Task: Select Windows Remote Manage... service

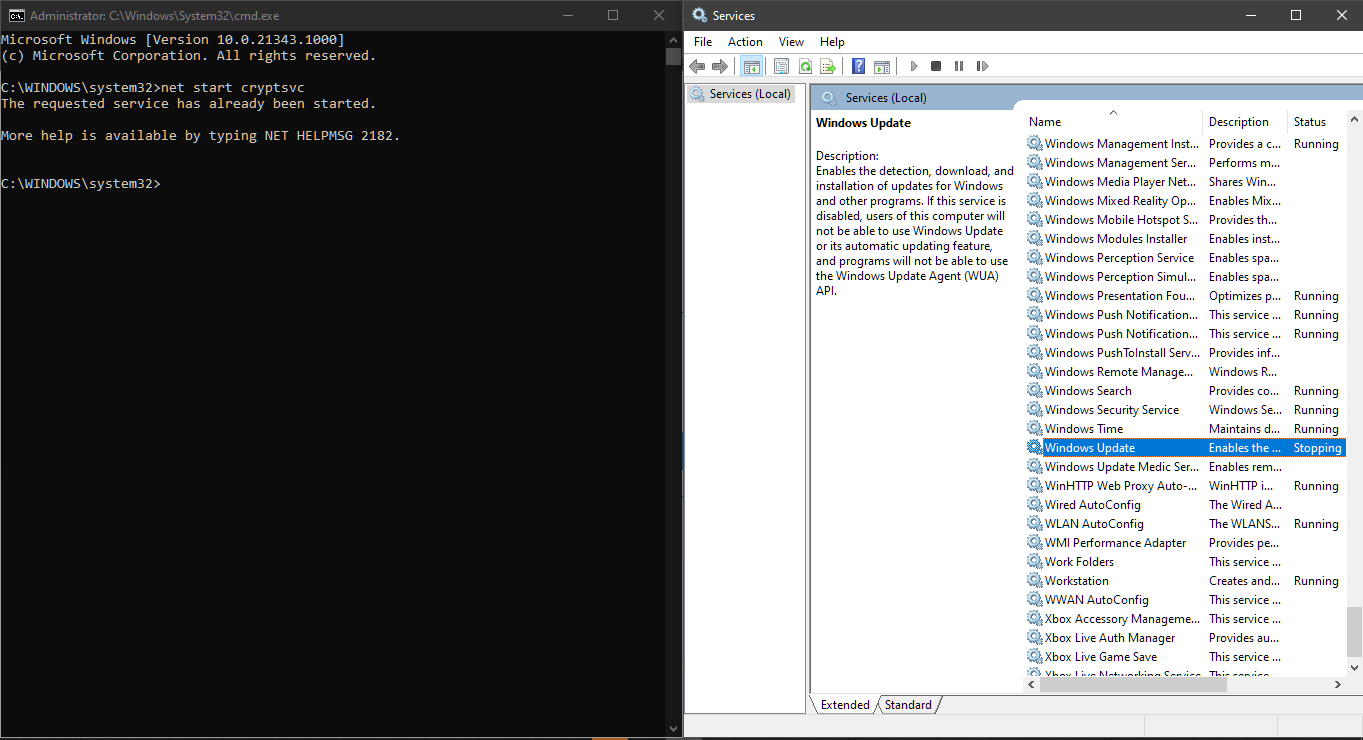Action: (x=1185, y=372)
